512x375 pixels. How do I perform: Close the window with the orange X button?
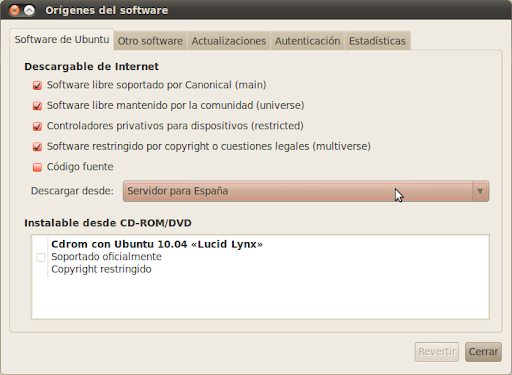14,10
